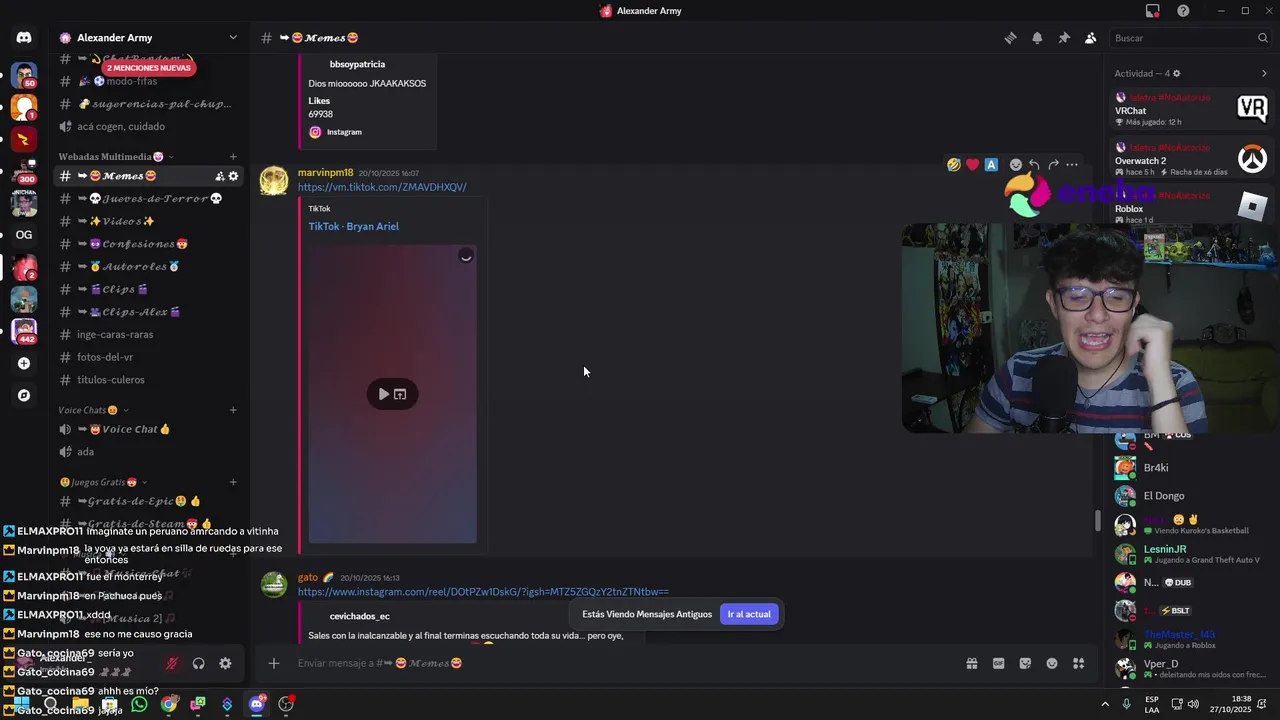The image size is (1280, 720).
Task: Open more options on marvinpm18's message
Action: click(x=1072, y=165)
